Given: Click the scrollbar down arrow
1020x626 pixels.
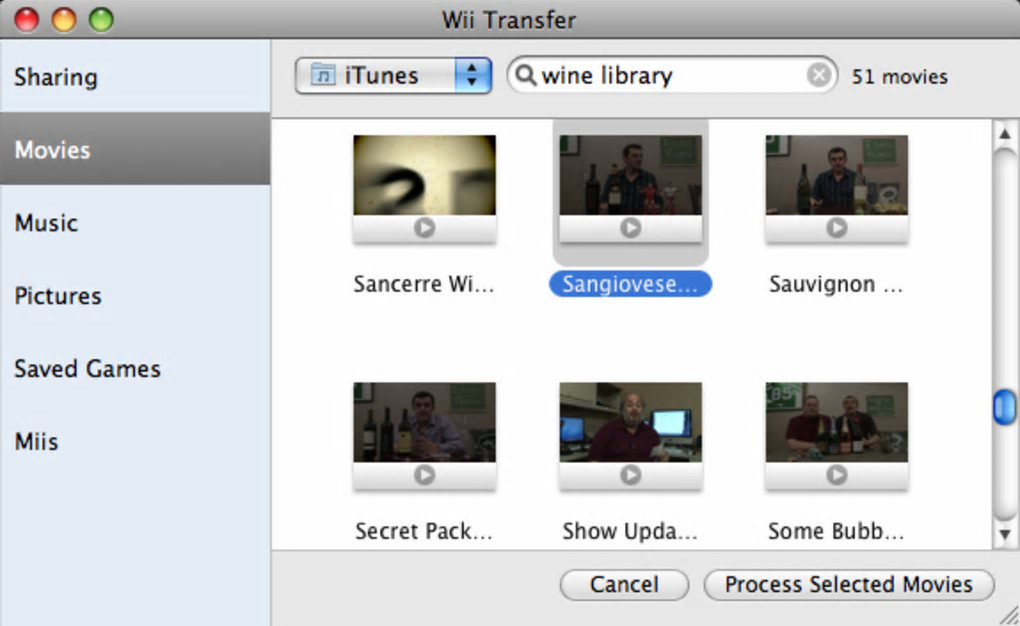Looking at the screenshot, I should tap(1005, 534).
